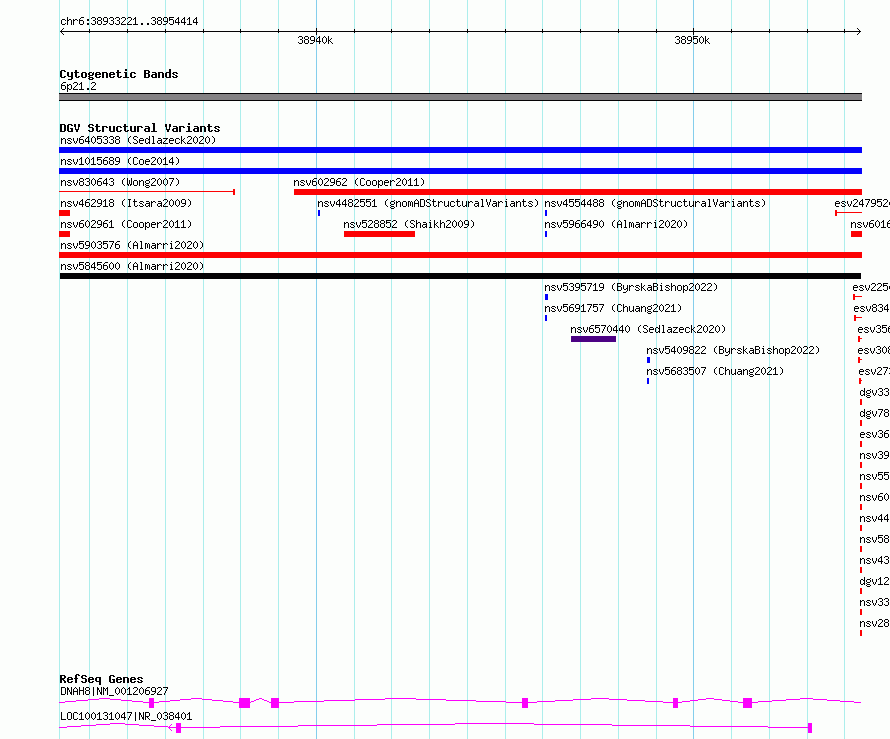The height and width of the screenshot is (739, 890).
Task: Click the black nsv5845600 (Almarri2020) bar
Action: point(460,276)
